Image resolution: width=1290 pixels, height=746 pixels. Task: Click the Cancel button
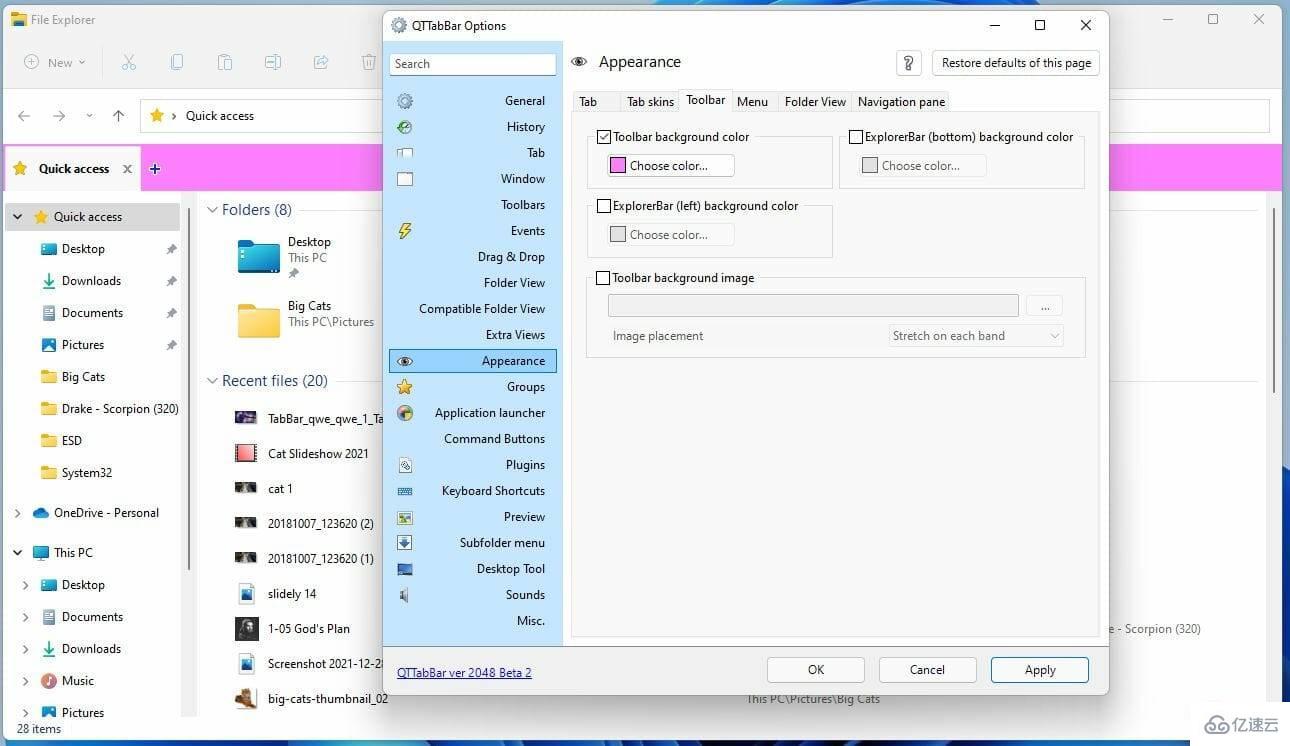click(x=927, y=670)
